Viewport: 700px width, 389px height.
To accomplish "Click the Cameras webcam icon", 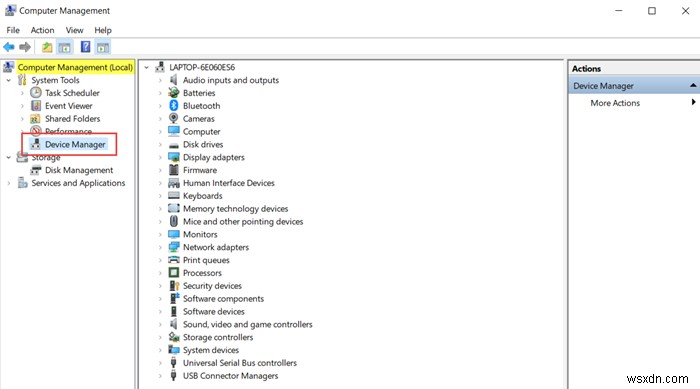I will click(174, 118).
